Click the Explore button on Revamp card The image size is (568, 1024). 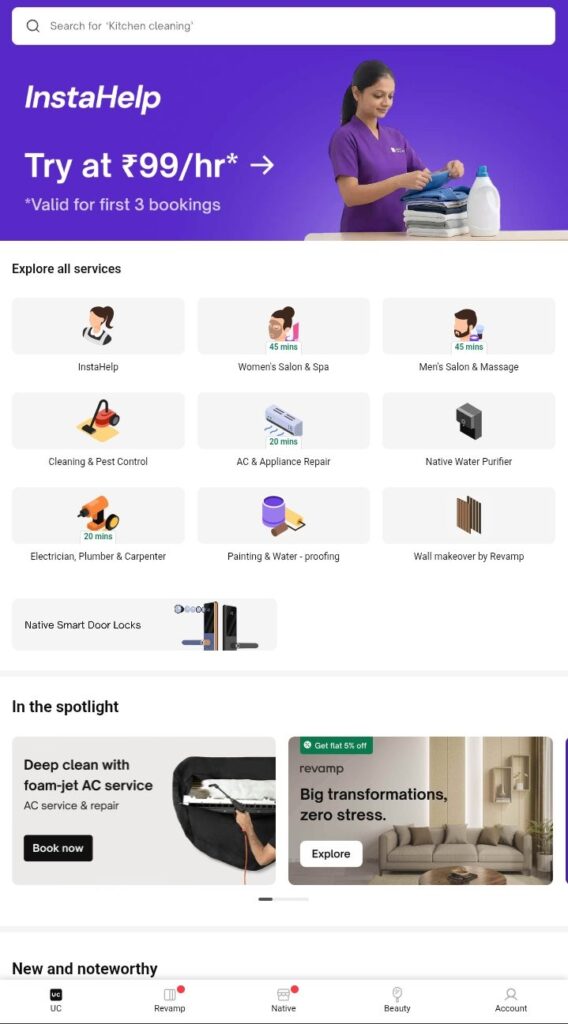coord(331,854)
